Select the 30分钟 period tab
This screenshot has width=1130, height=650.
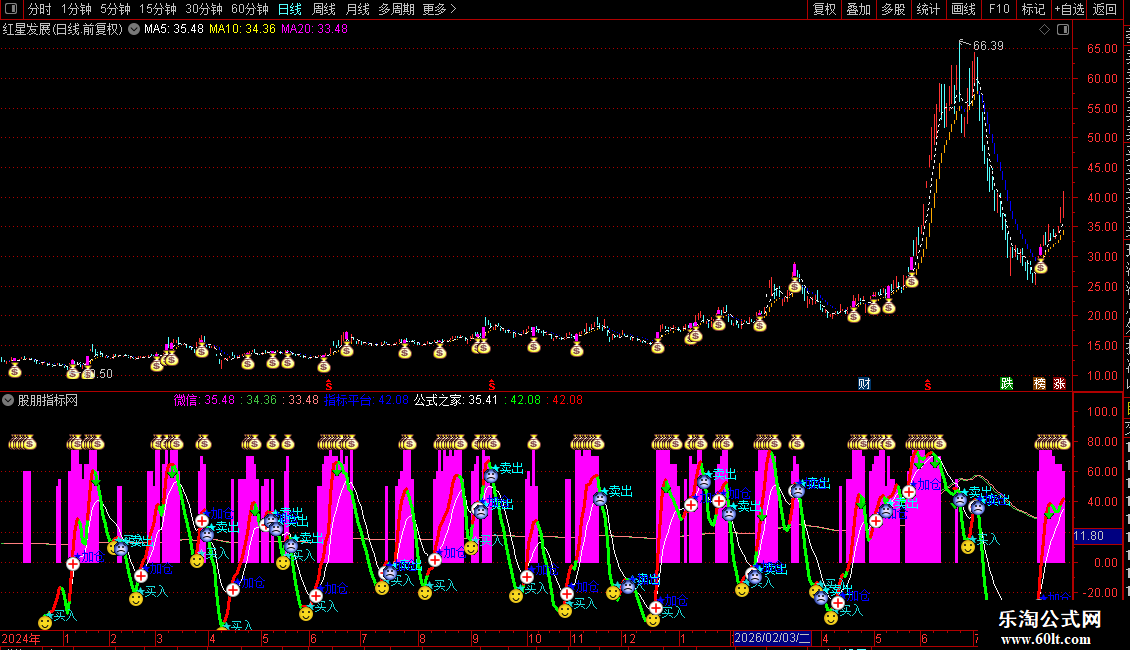coord(204,9)
